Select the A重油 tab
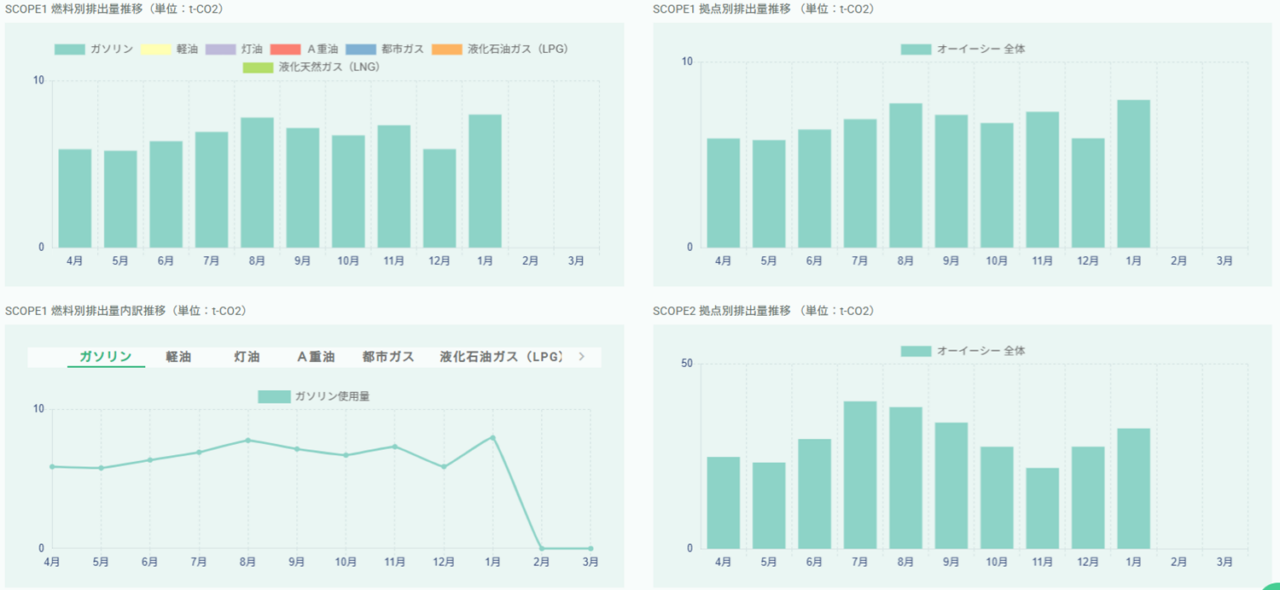Viewport: 1280px width, 590px height. tap(315, 357)
